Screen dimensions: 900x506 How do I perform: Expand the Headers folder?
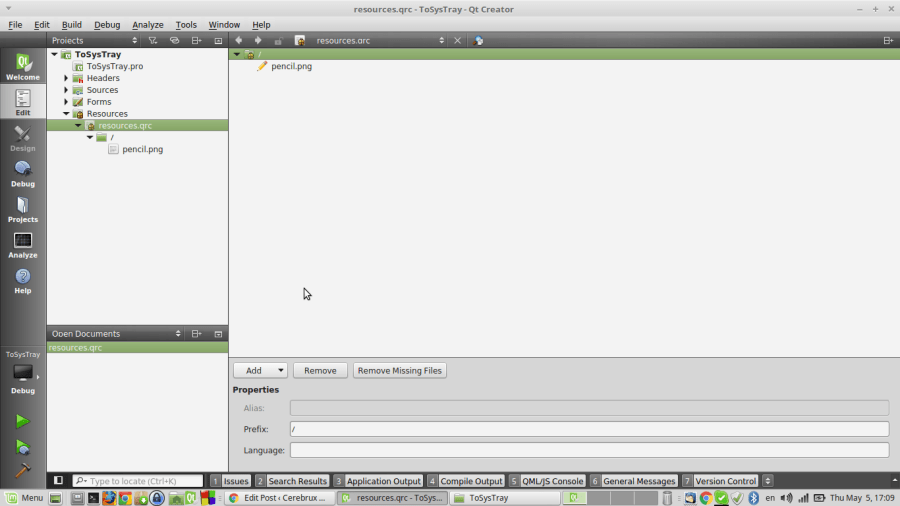tap(66, 78)
